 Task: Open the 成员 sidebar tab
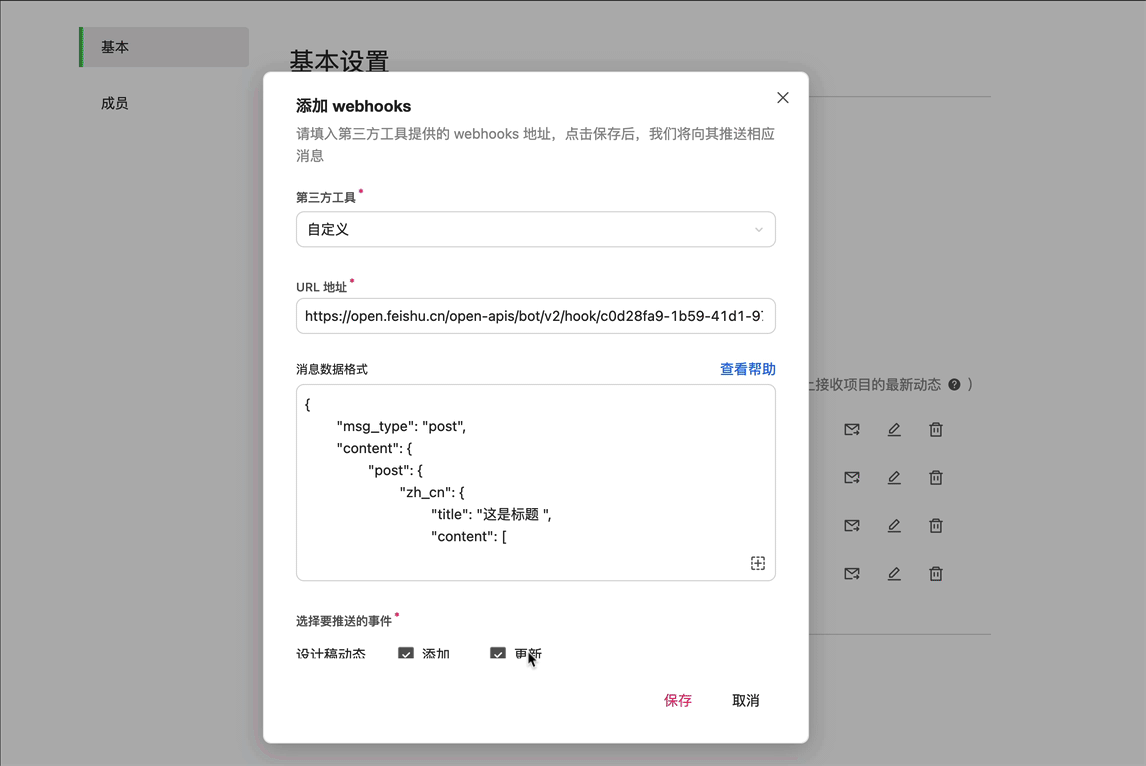coord(115,103)
